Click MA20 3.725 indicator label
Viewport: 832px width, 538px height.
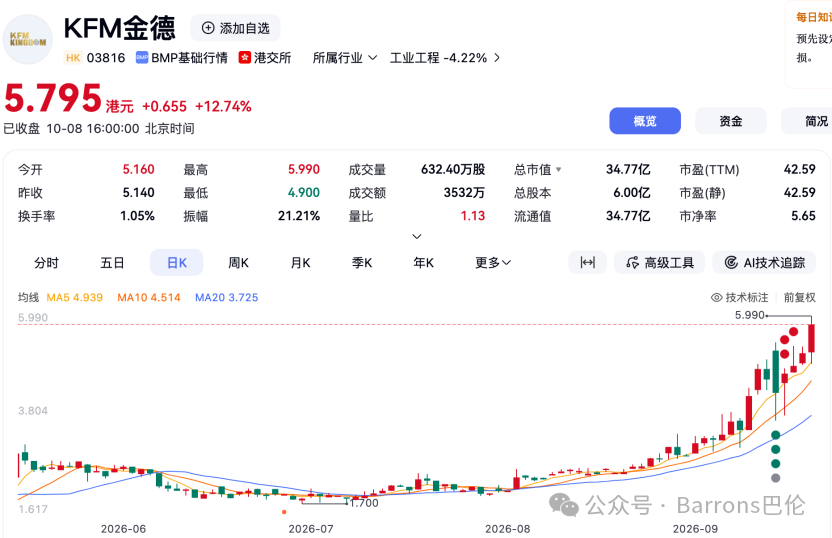click(227, 298)
